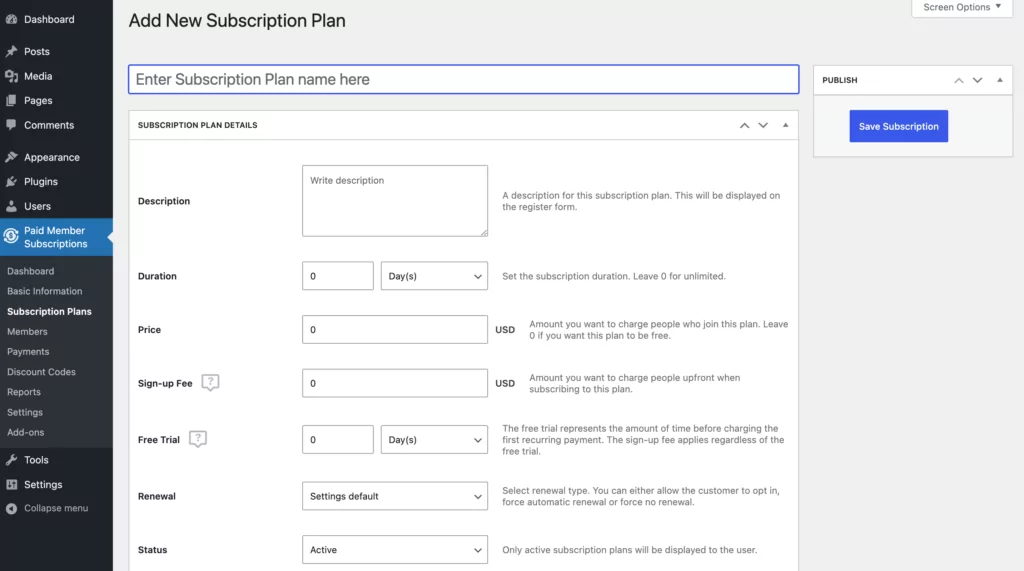
Task: Open Payments submenu
Action: 28,351
